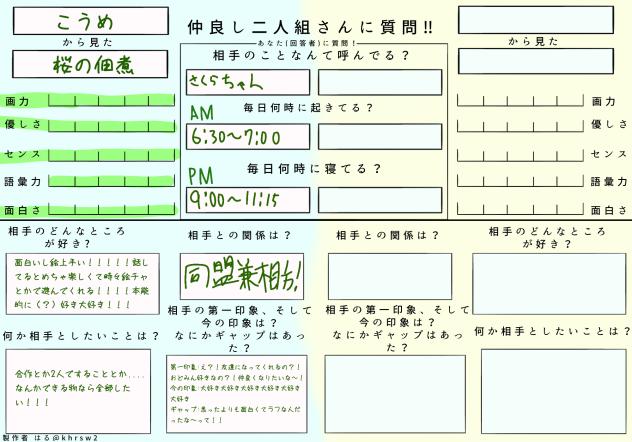The image size is (632, 442).
Task: Select the answer box starting 面白いし絵上手い
Action: (x=83, y=284)
